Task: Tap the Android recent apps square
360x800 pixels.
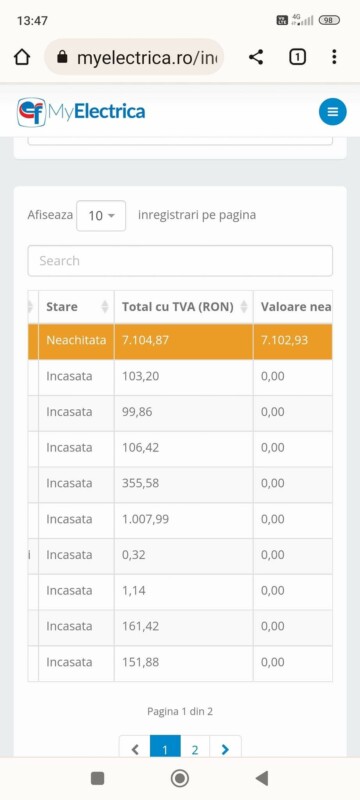Action: coord(97,778)
